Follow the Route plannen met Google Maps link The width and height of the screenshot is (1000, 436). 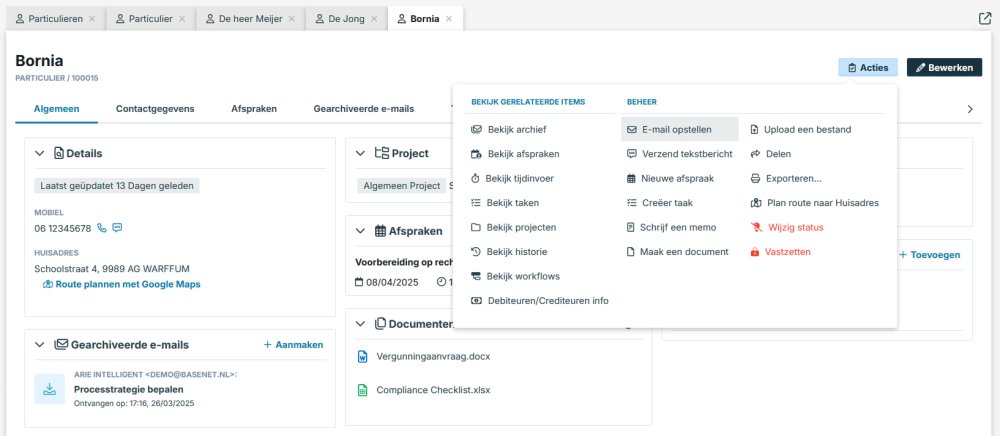coord(120,284)
